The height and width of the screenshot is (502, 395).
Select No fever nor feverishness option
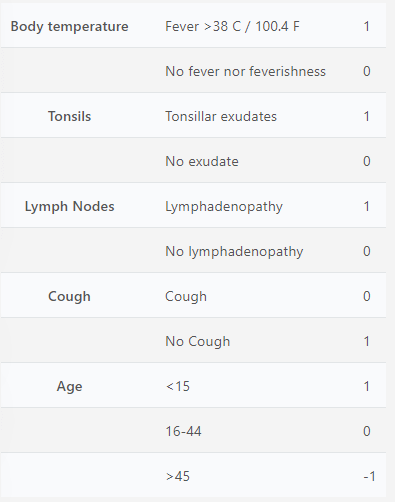click(245, 71)
